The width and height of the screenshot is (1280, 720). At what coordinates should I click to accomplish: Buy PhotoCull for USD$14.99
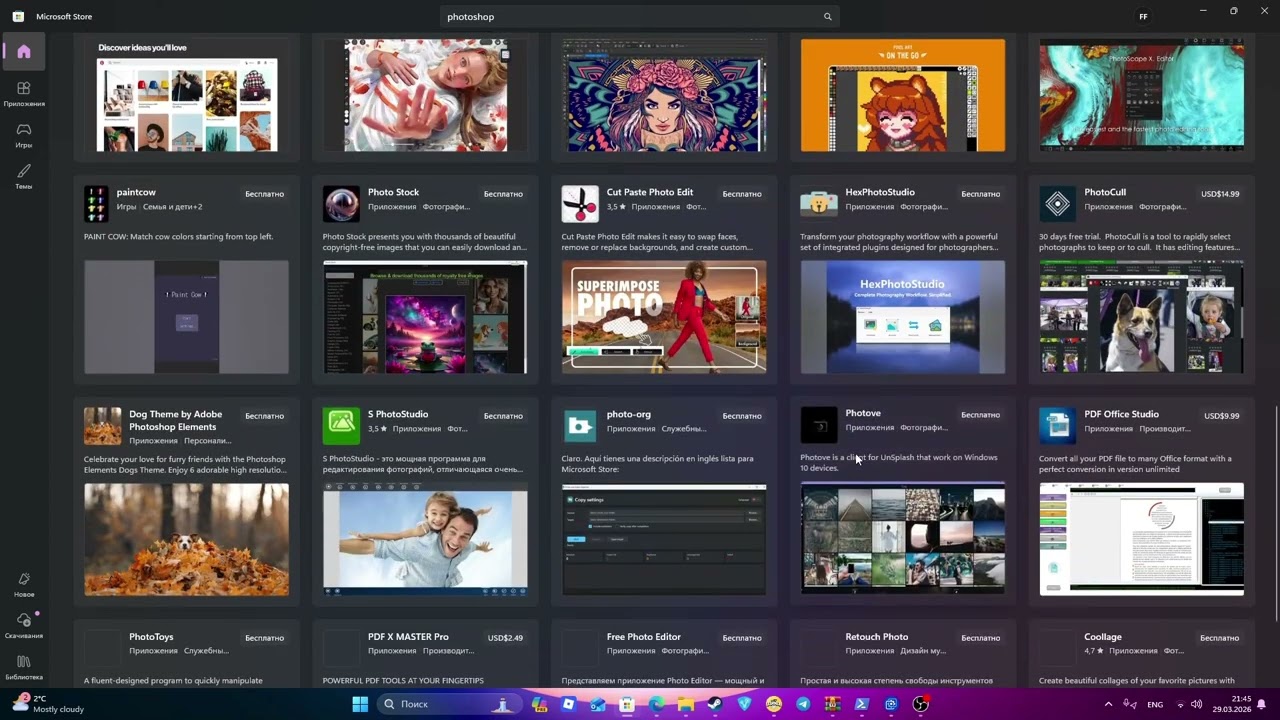[x=1220, y=194]
